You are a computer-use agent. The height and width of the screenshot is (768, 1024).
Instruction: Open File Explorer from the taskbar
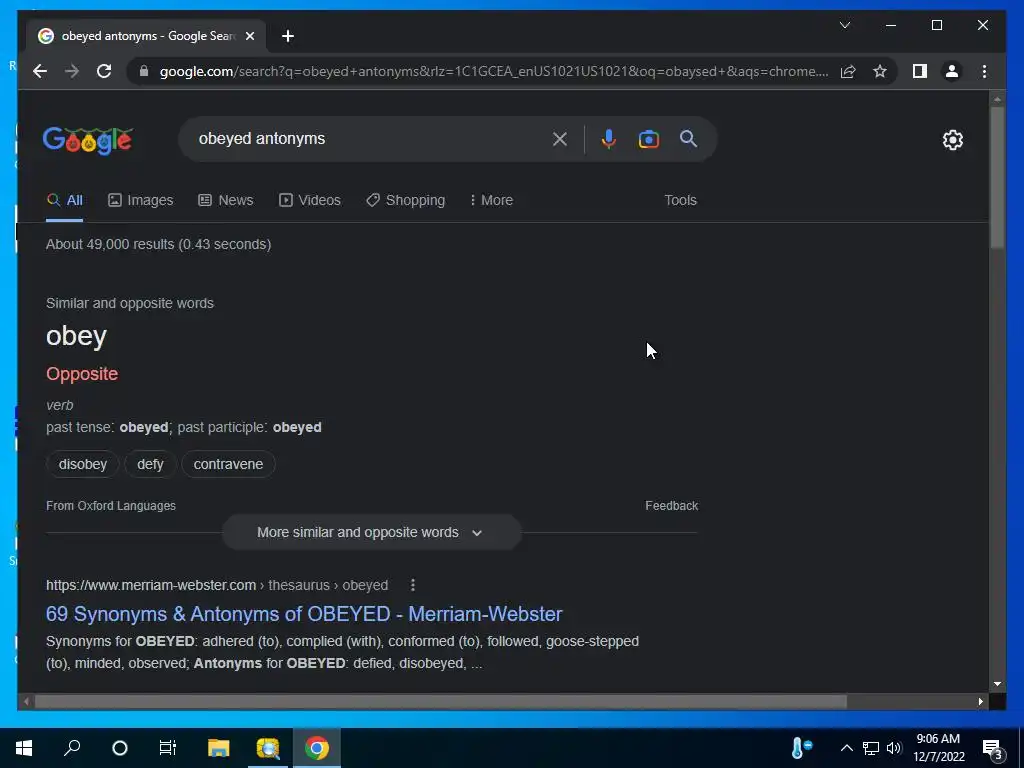pyautogui.click(x=219, y=748)
